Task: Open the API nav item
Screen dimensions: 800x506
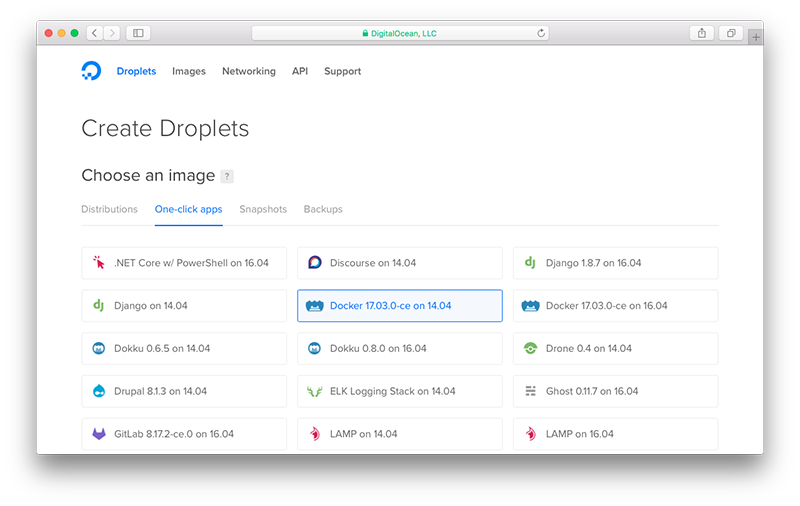Action: [300, 71]
